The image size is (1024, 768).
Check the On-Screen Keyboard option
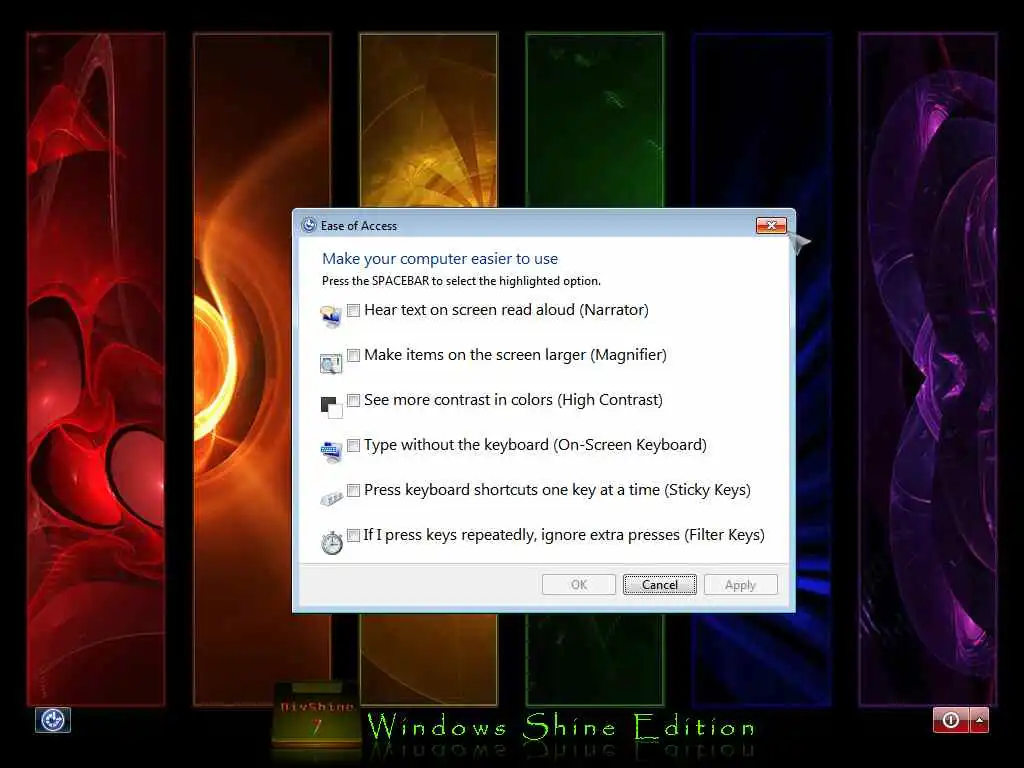[353, 445]
